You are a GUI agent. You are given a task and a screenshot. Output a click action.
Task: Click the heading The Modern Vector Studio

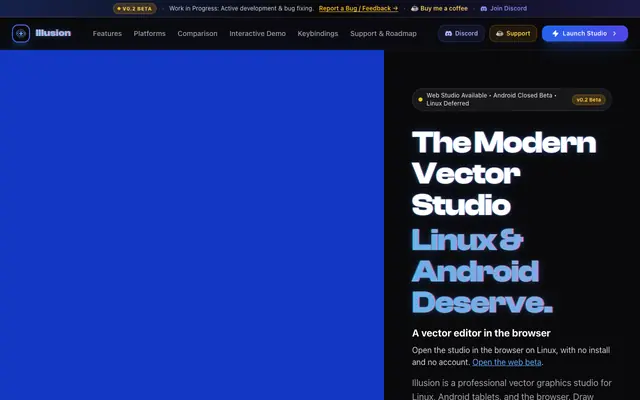(x=504, y=173)
